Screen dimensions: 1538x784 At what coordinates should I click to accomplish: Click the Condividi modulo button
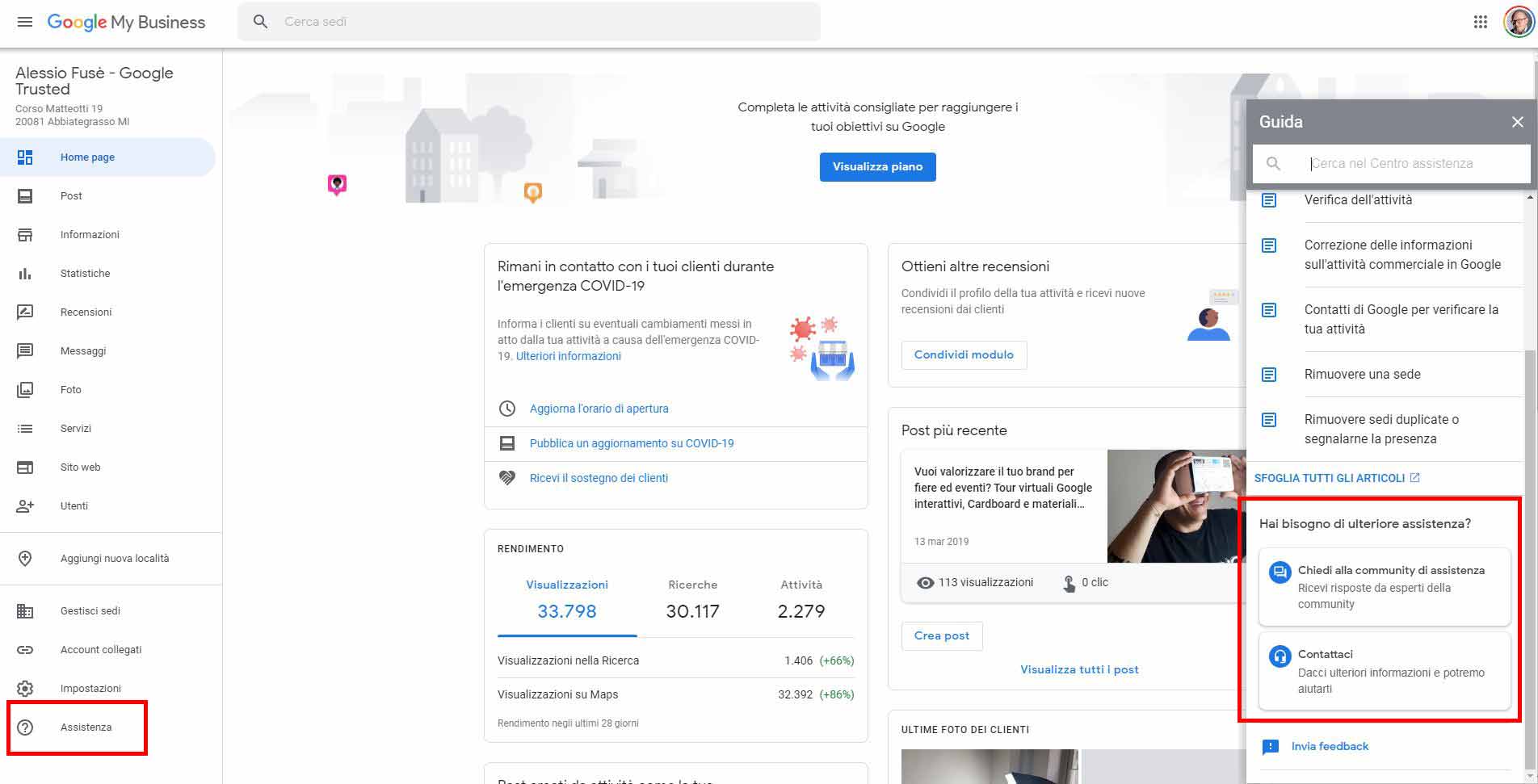click(x=964, y=354)
